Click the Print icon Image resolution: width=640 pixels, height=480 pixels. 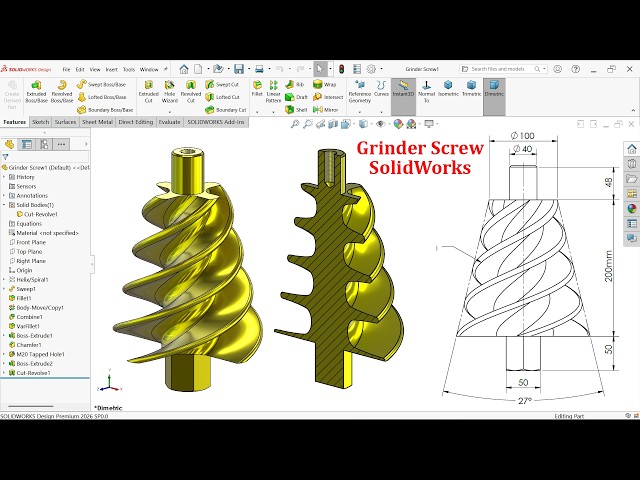(x=259, y=69)
